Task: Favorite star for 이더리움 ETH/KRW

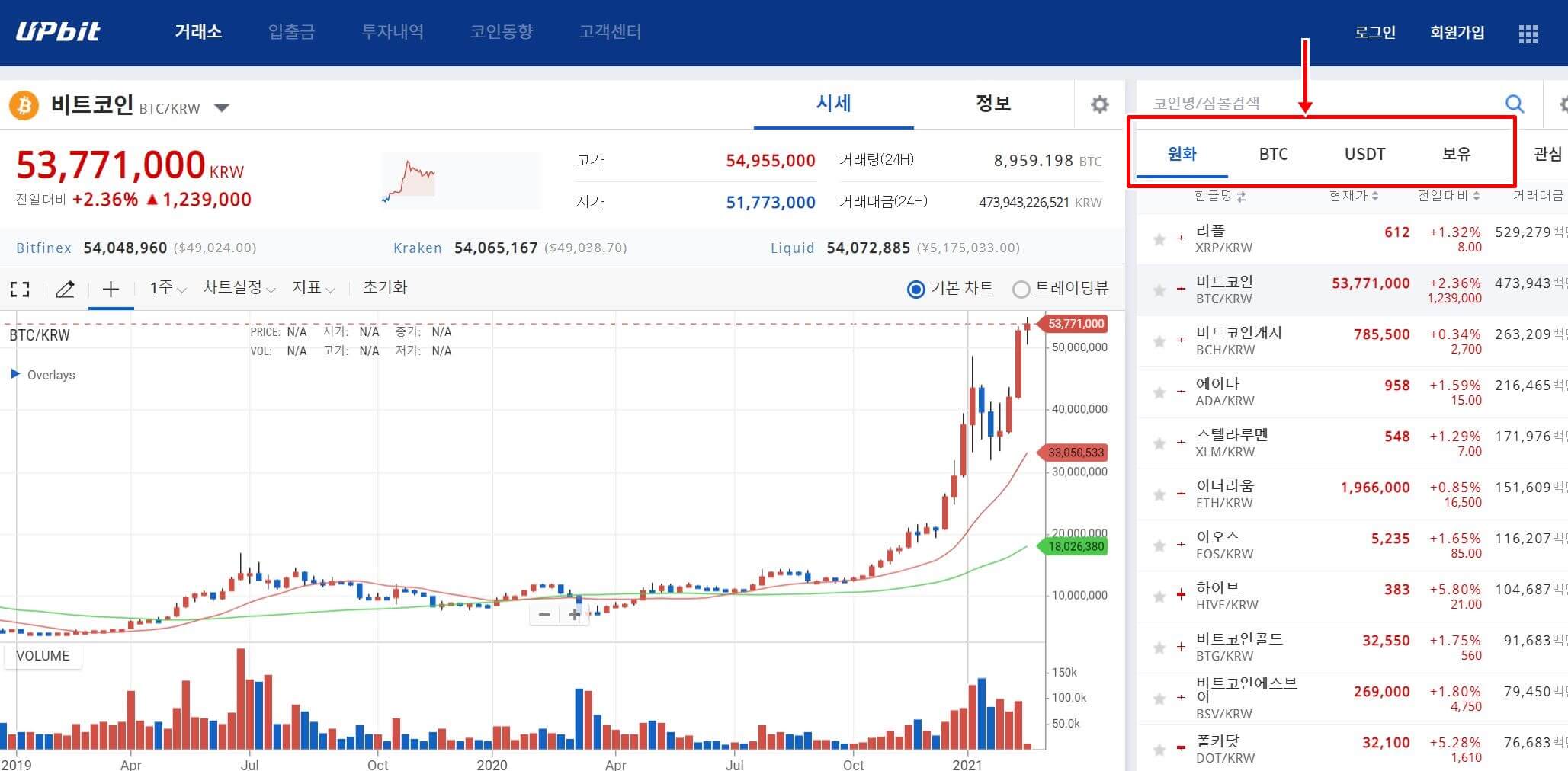Action: pos(1159,494)
